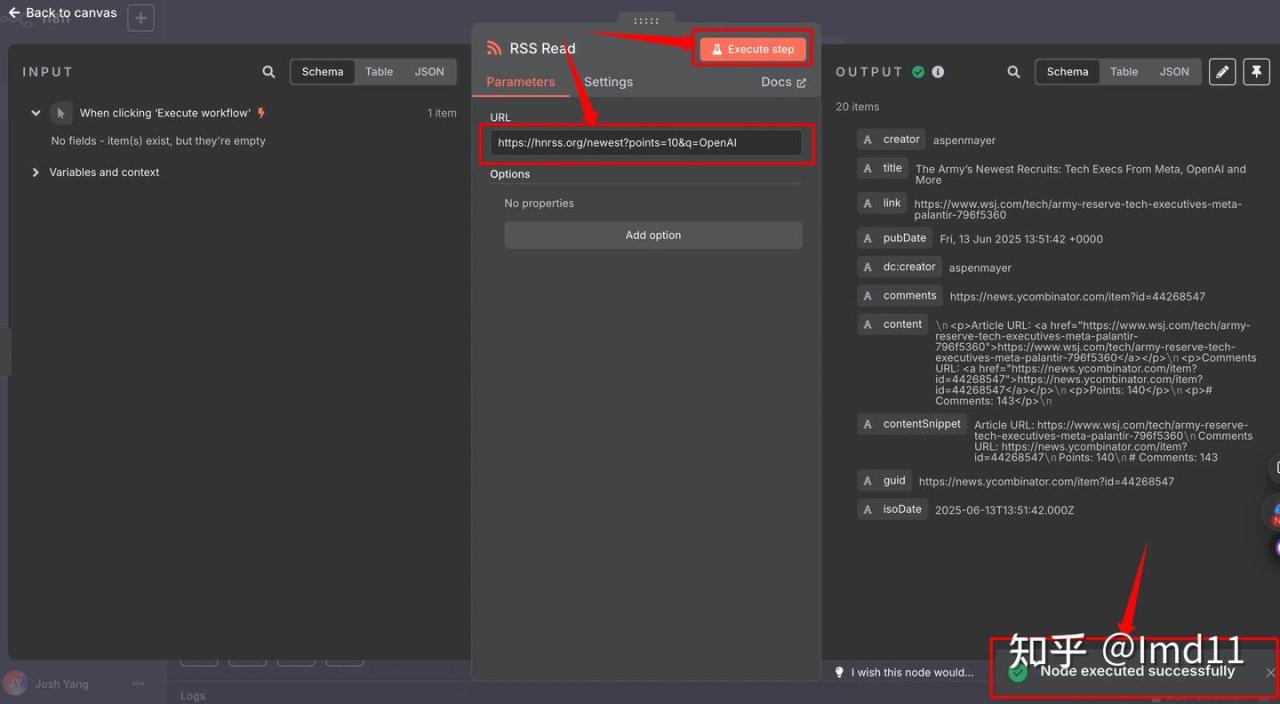Select the Parameters tab
Screen dimensions: 1280x704
[520, 82]
